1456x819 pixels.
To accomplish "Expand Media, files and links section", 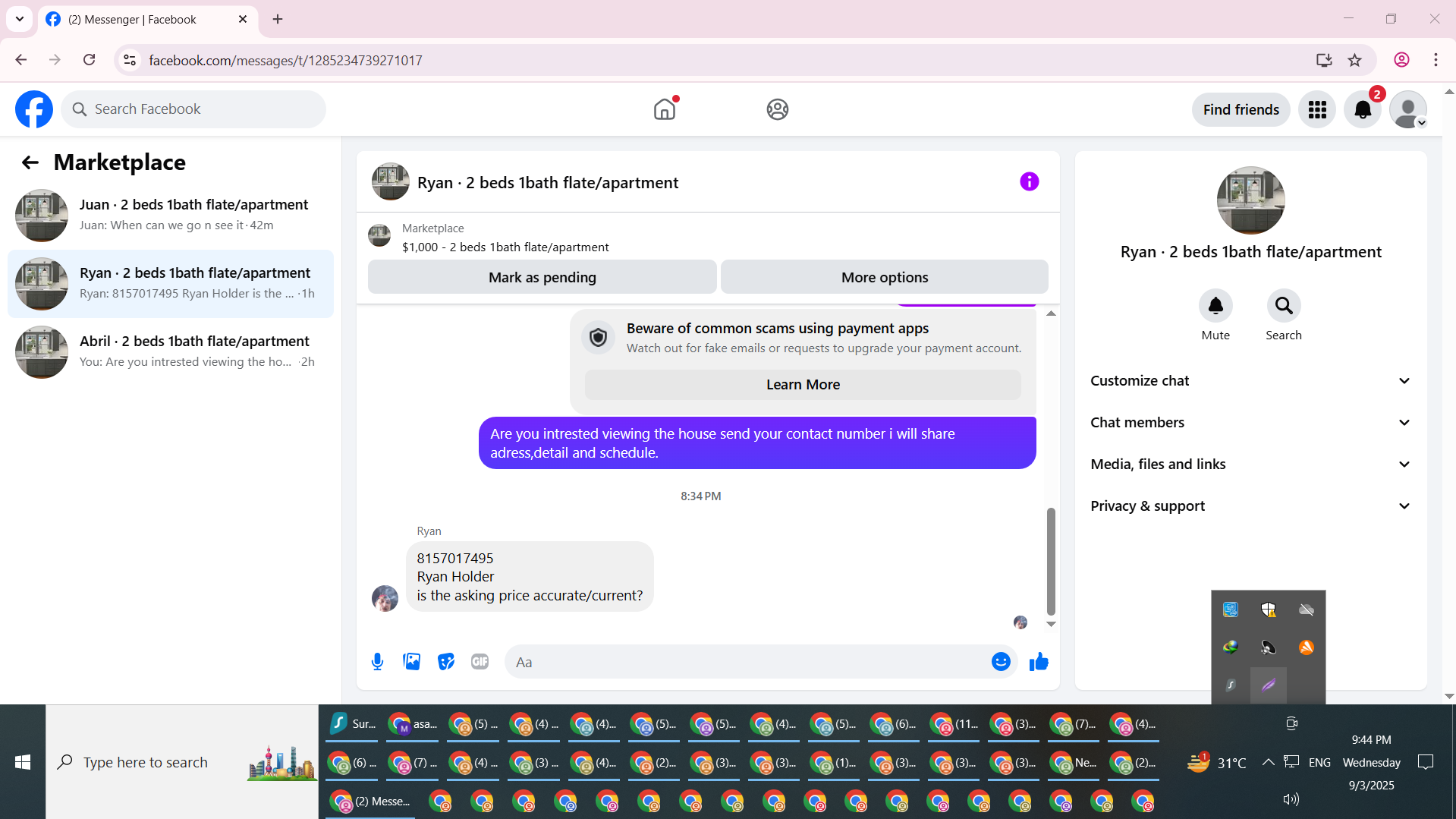I will click(x=1251, y=465).
